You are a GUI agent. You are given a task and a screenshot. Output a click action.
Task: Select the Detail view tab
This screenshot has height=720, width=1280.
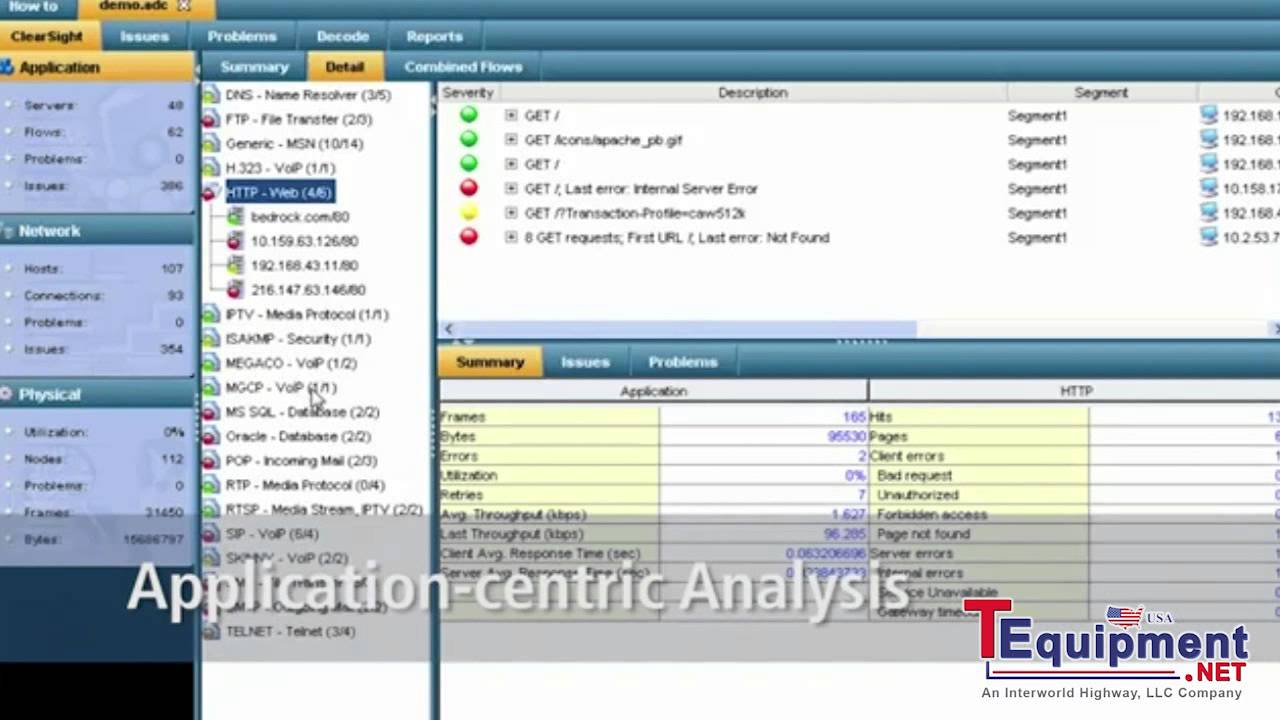pyautogui.click(x=344, y=67)
